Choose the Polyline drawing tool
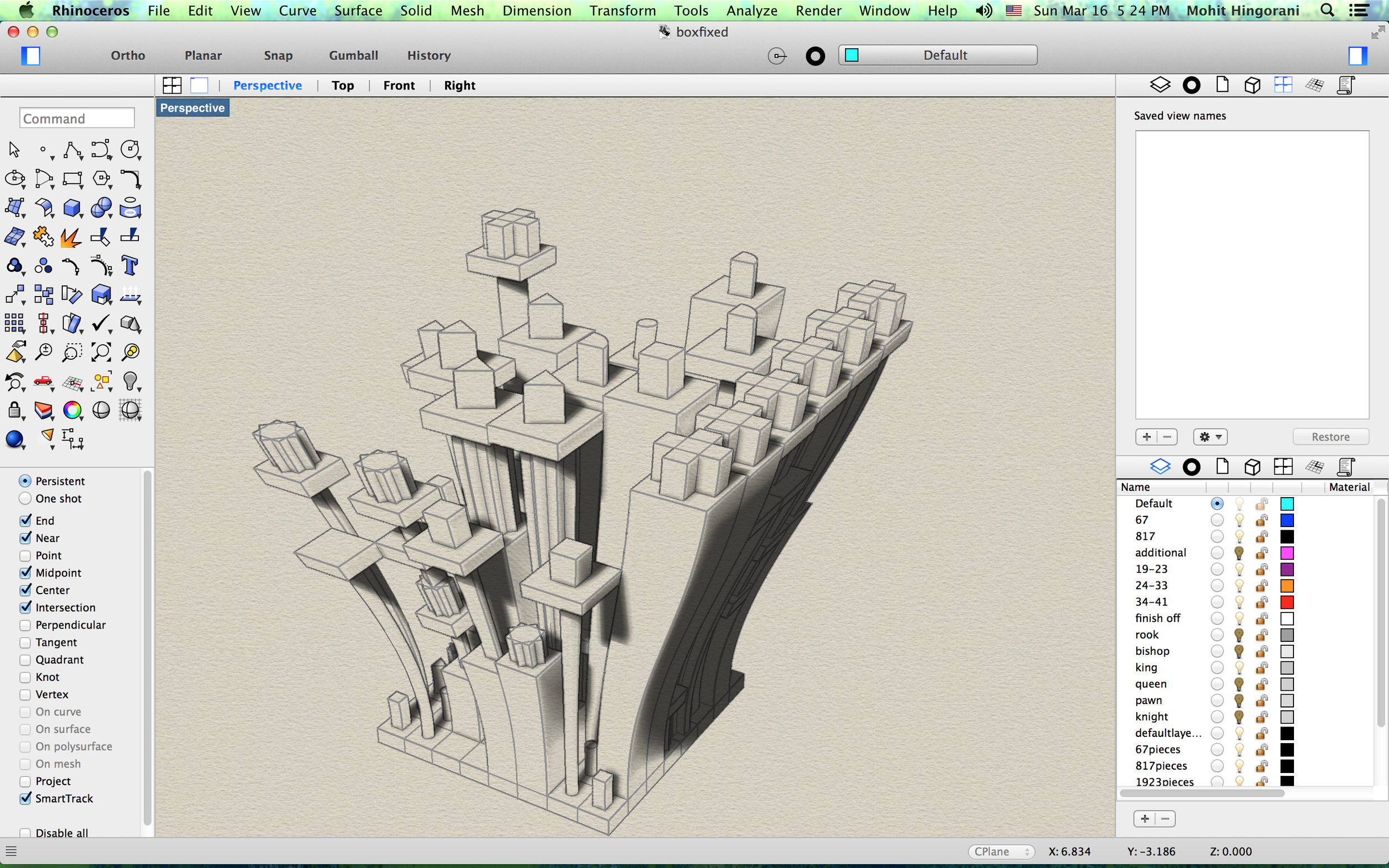The width and height of the screenshot is (1389, 868). tap(72, 149)
